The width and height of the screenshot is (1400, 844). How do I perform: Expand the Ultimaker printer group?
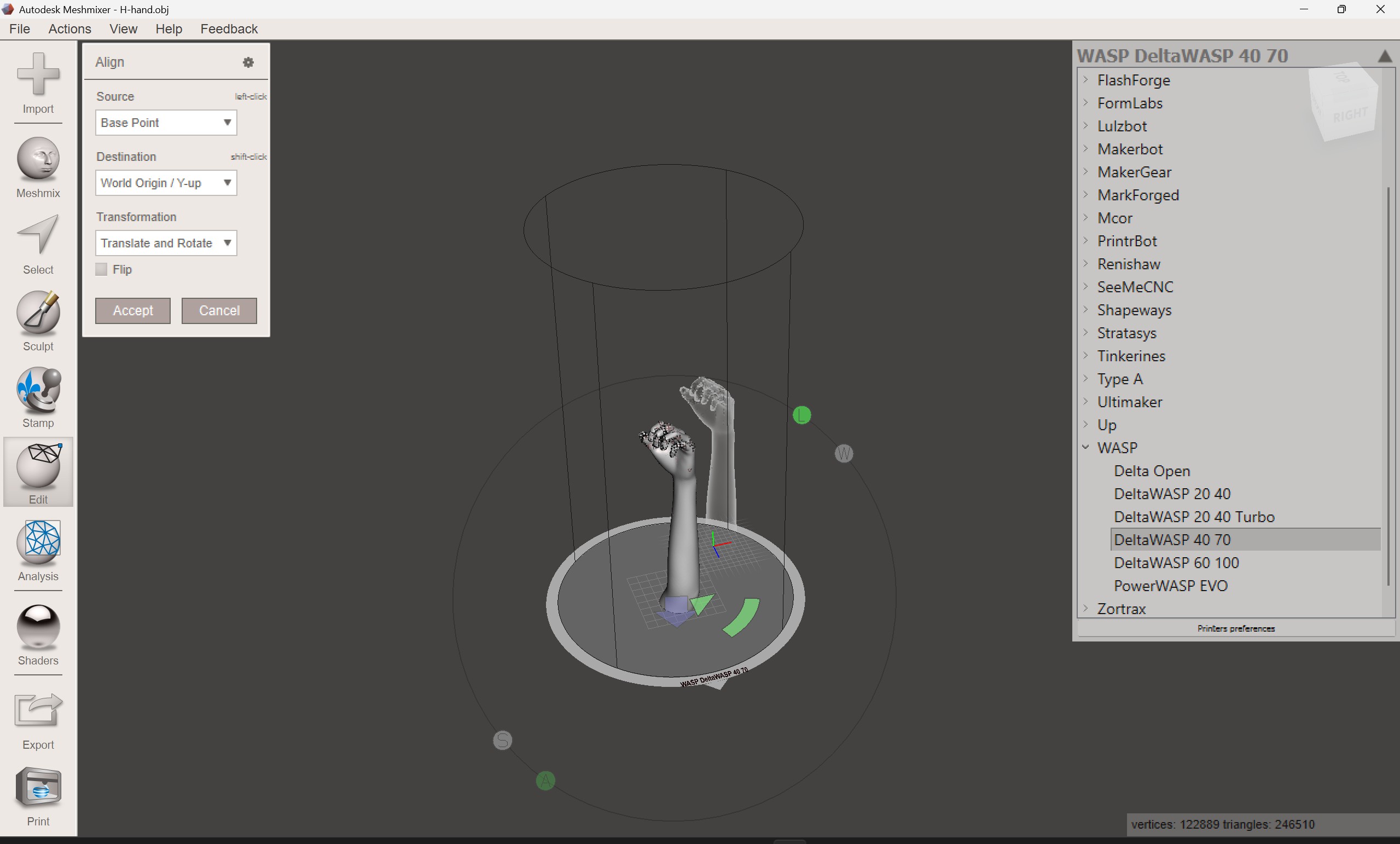(x=1086, y=401)
